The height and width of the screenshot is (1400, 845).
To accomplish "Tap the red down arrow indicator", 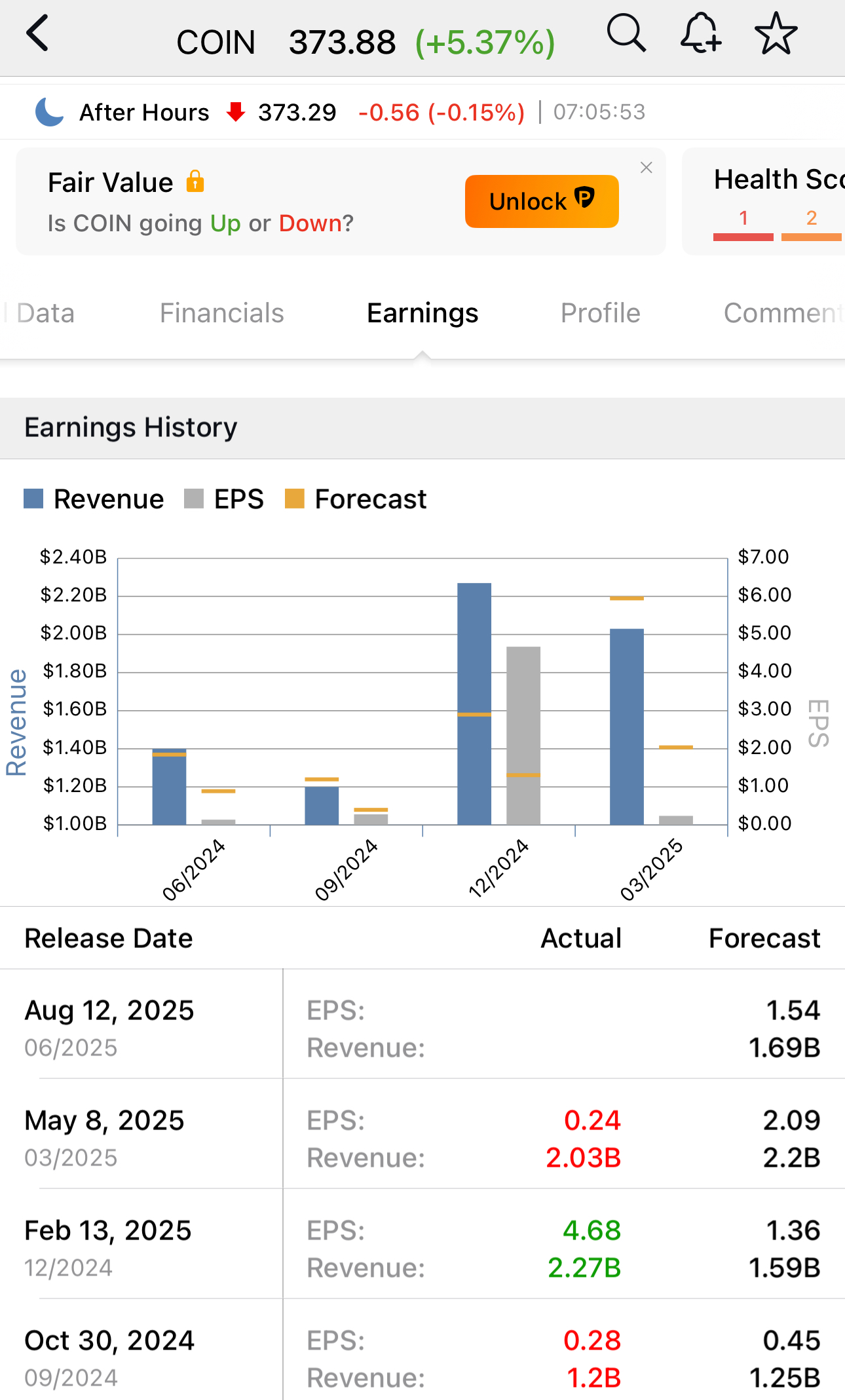I will click(x=236, y=112).
